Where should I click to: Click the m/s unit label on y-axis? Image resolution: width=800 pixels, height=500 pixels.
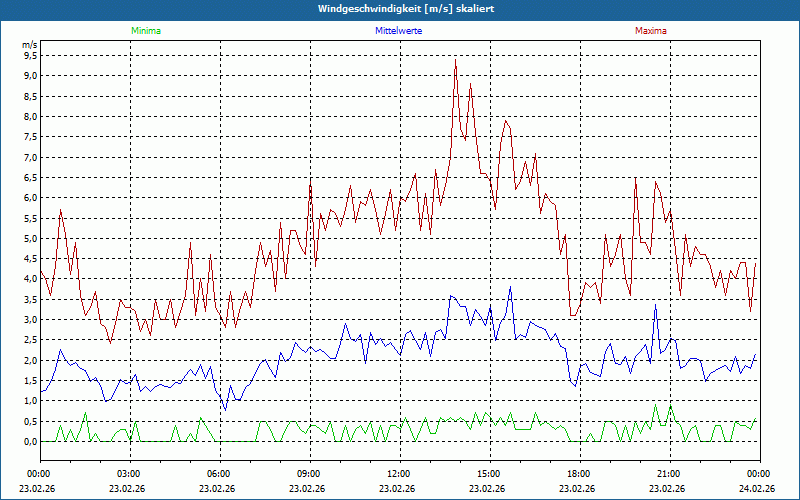(x=29, y=45)
